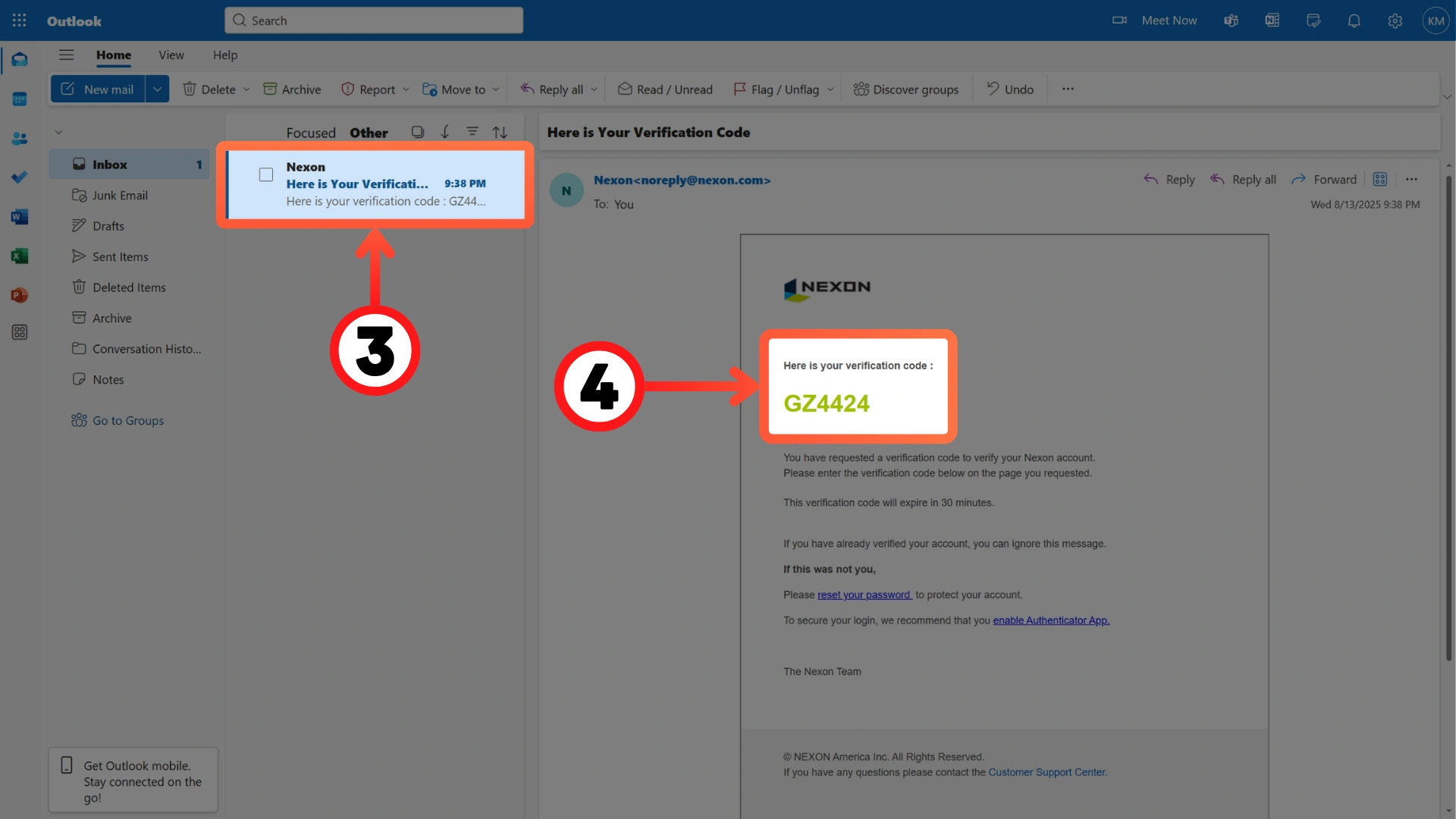Switch to the Focused inbox tab
The height and width of the screenshot is (819, 1456).
pos(310,133)
